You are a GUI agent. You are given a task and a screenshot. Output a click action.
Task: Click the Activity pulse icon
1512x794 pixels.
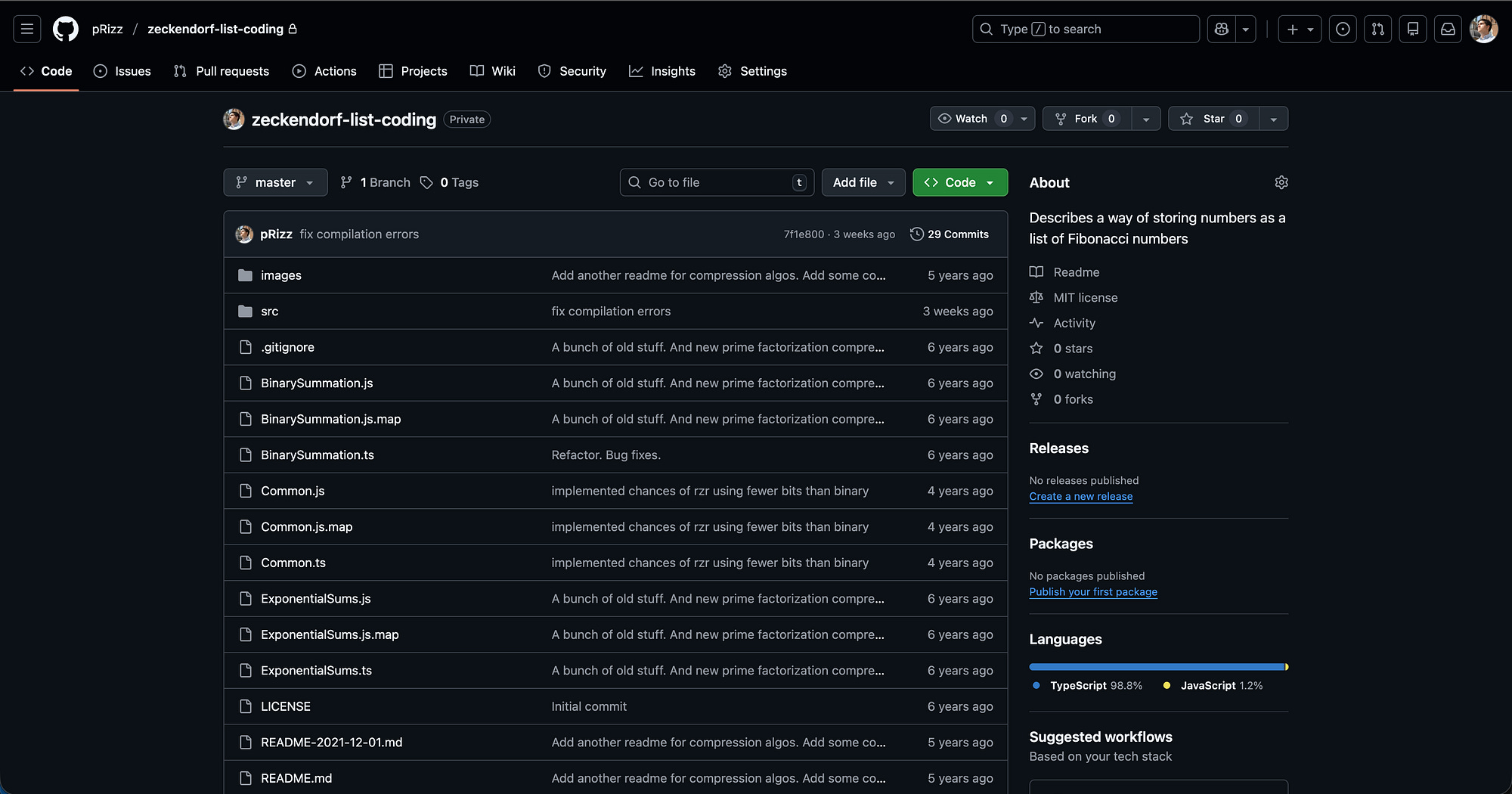tap(1036, 323)
